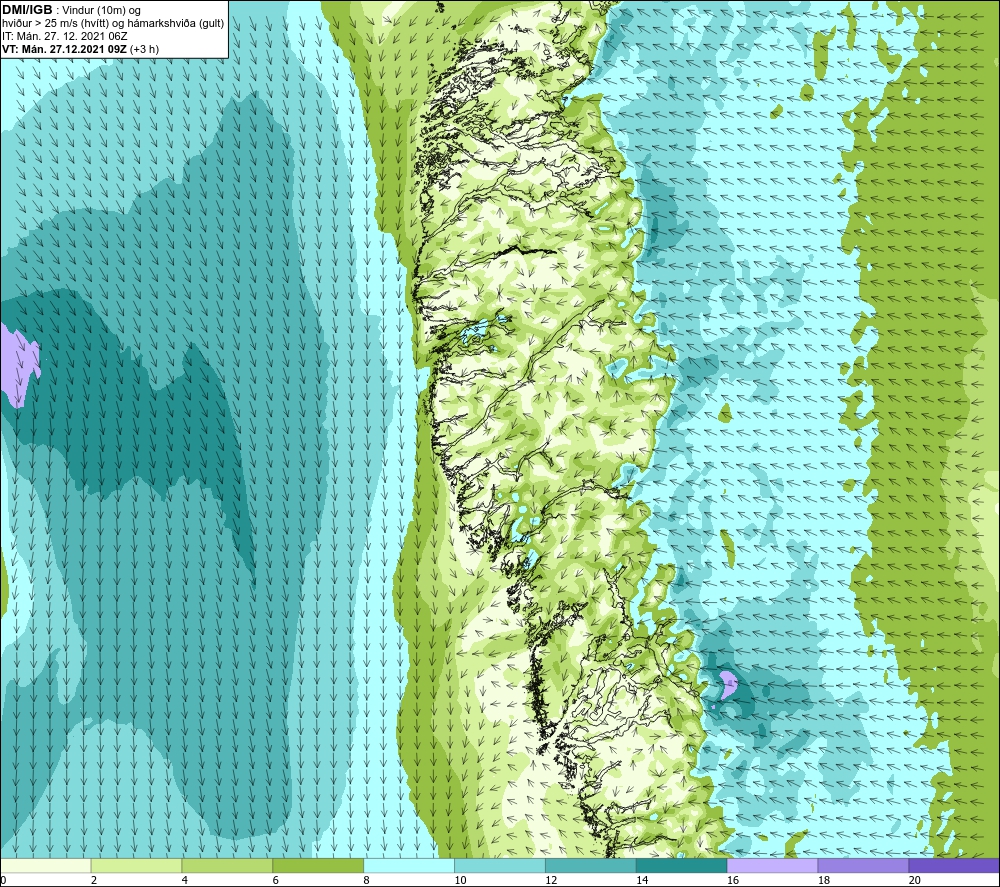Click the 0-2 m/s pale yellow legend swatch
The width and height of the screenshot is (1000, 887).
tap(46, 865)
